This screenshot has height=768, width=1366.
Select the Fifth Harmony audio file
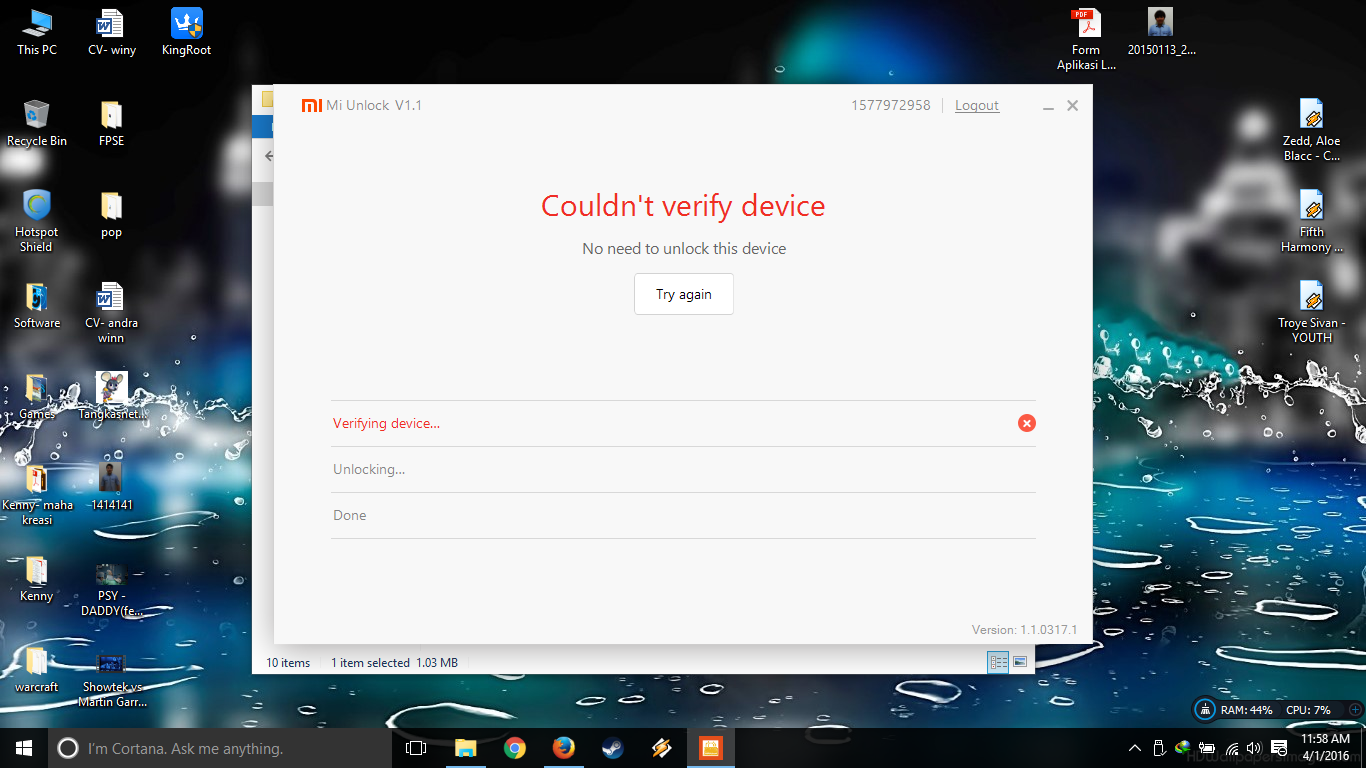coord(1312,221)
